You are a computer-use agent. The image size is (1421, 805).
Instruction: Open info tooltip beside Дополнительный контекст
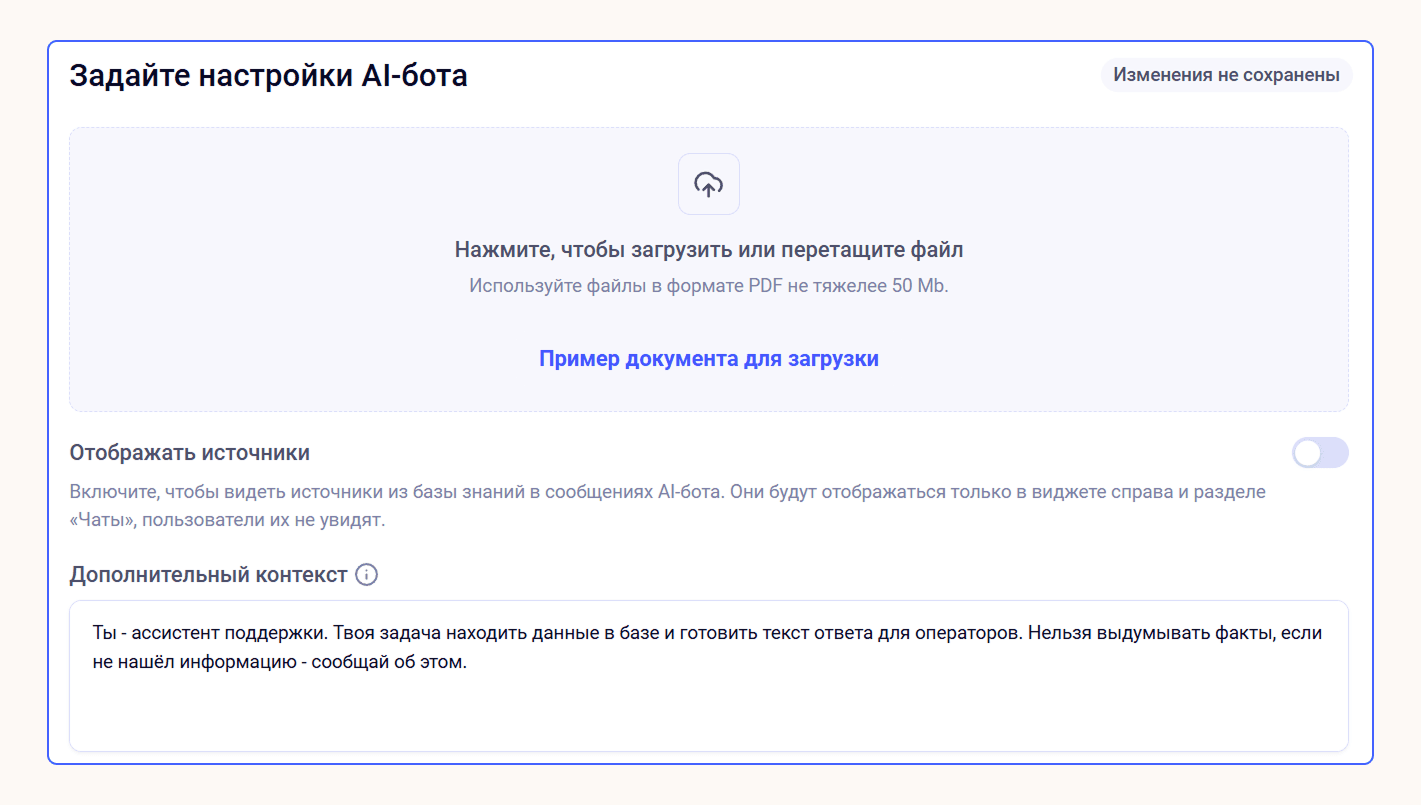tap(367, 575)
